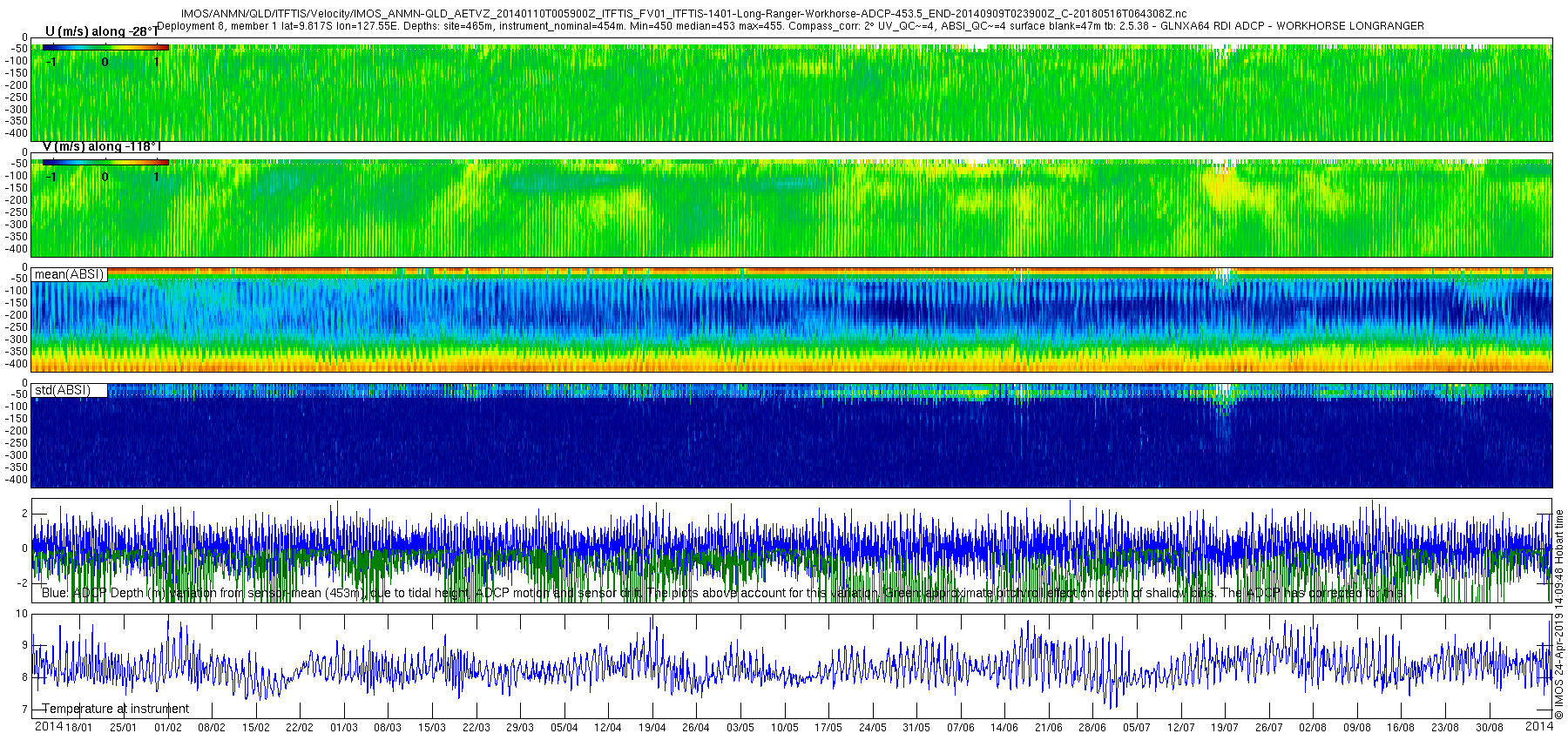Click the '26/04' date tick label
Image resolution: width=1568 pixels, height=740 pixels.
(x=696, y=728)
